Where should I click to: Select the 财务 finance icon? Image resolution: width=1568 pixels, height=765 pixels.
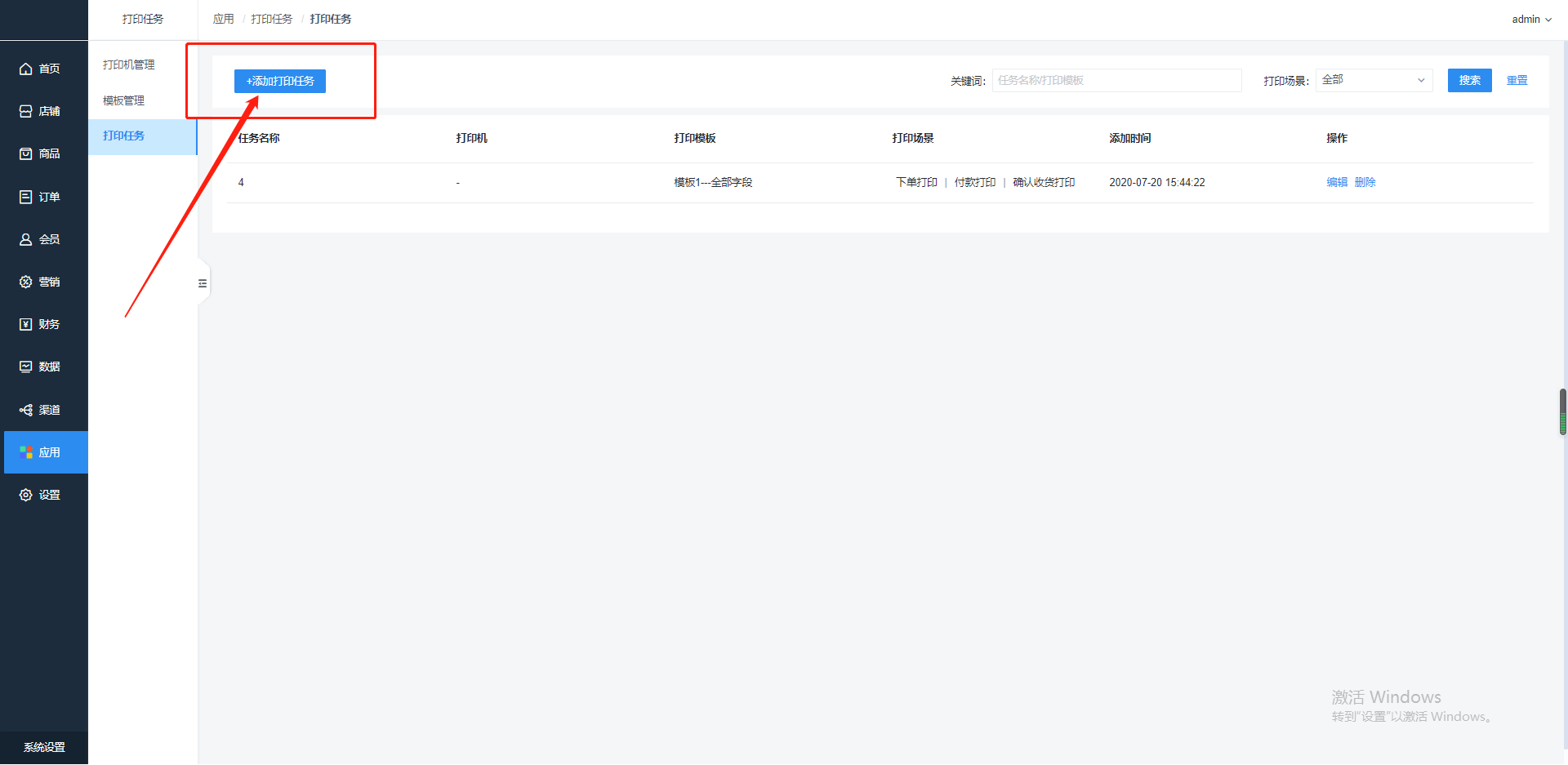click(26, 324)
